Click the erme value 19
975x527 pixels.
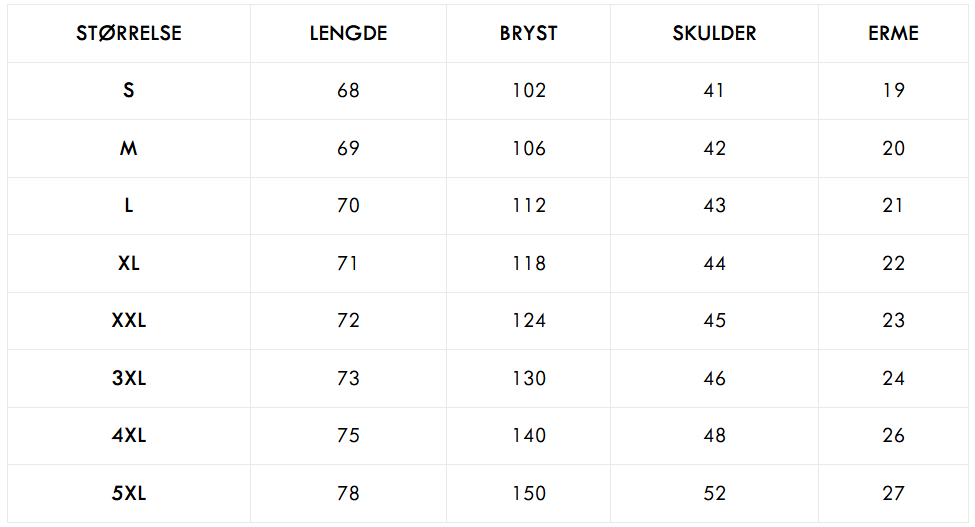[894, 91]
